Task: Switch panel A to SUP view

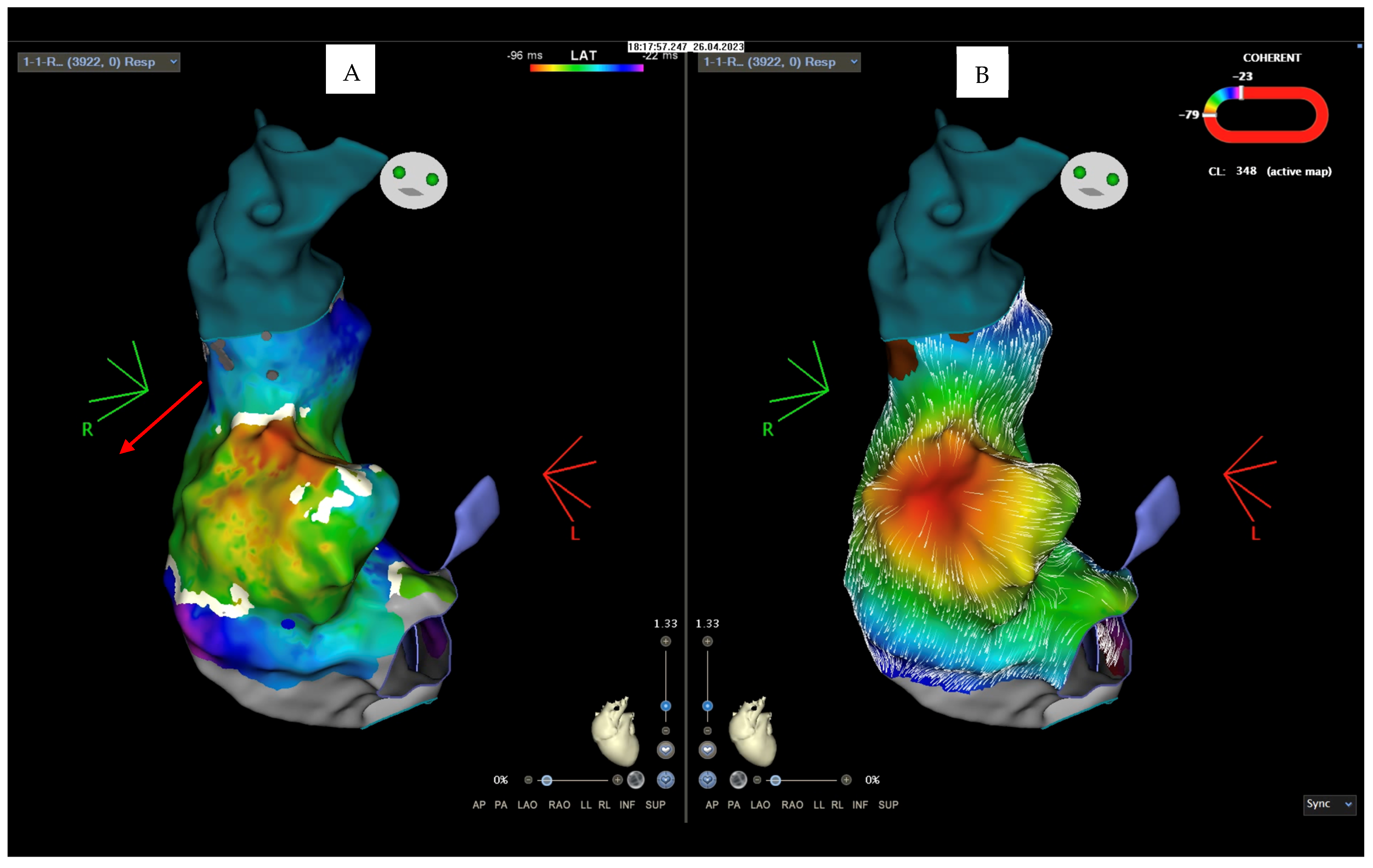Action: click(x=655, y=805)
